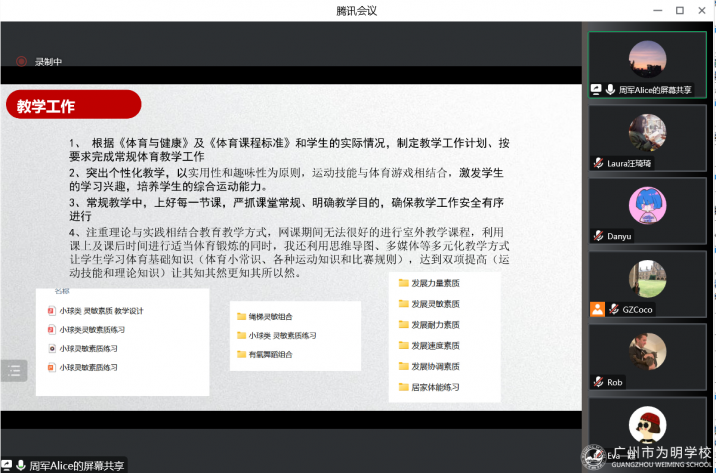Screen dimensions: 716x473
Task: Click the screen share icon on Alice's tile
Action: [596, 89]
